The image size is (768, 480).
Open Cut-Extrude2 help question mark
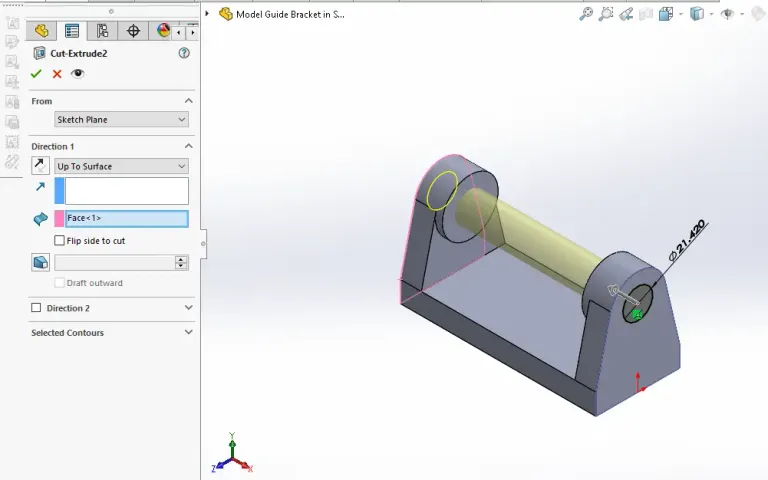tap(184, 53)
